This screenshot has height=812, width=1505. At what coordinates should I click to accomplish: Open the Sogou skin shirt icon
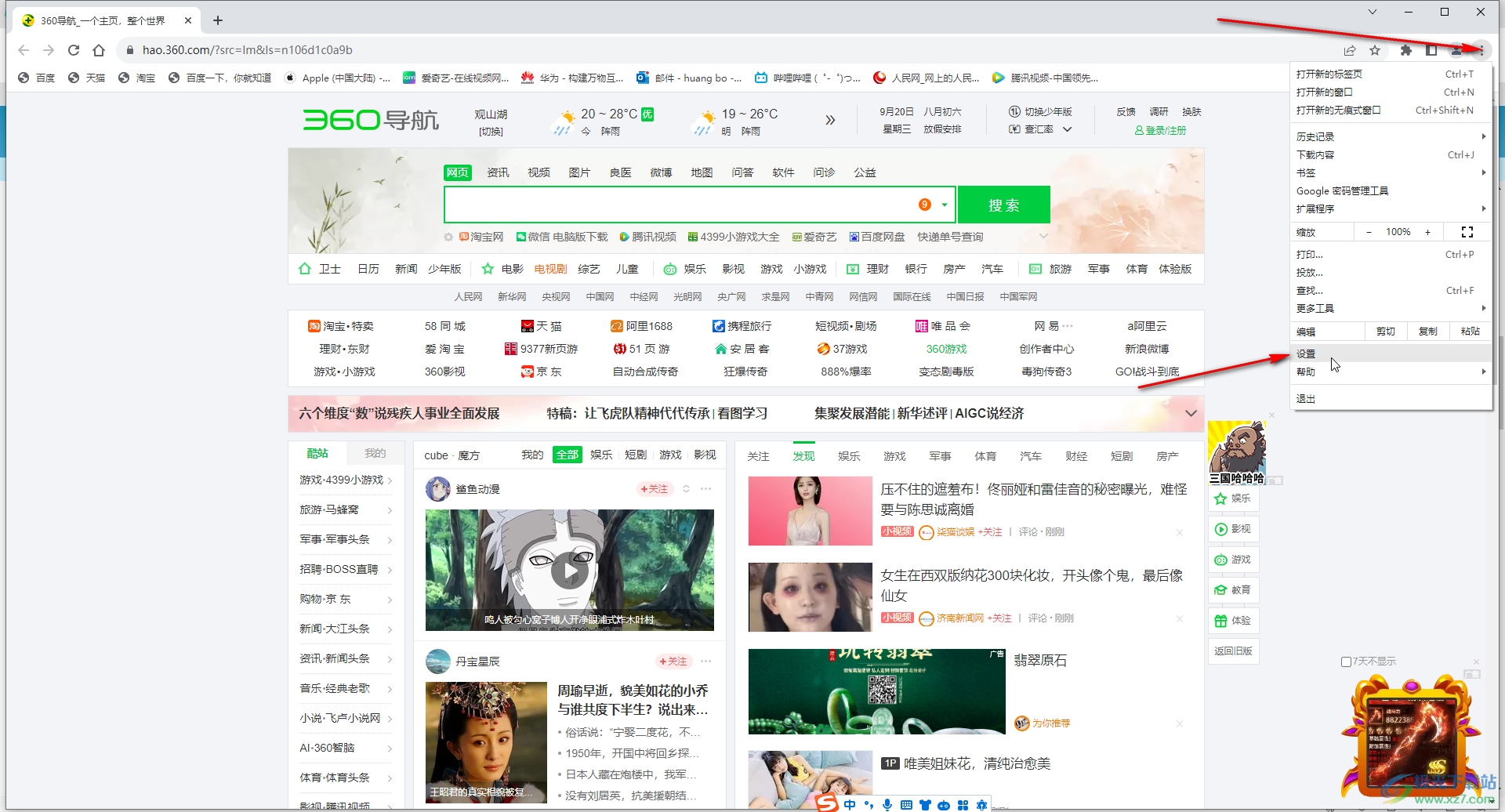[925, 805]
